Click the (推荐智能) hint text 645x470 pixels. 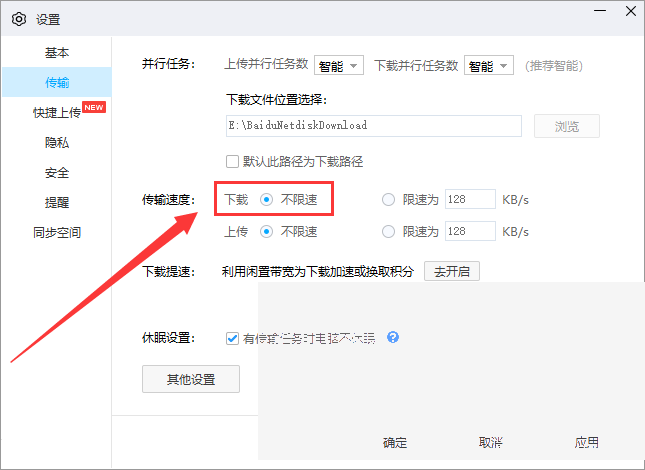[554, 66]
